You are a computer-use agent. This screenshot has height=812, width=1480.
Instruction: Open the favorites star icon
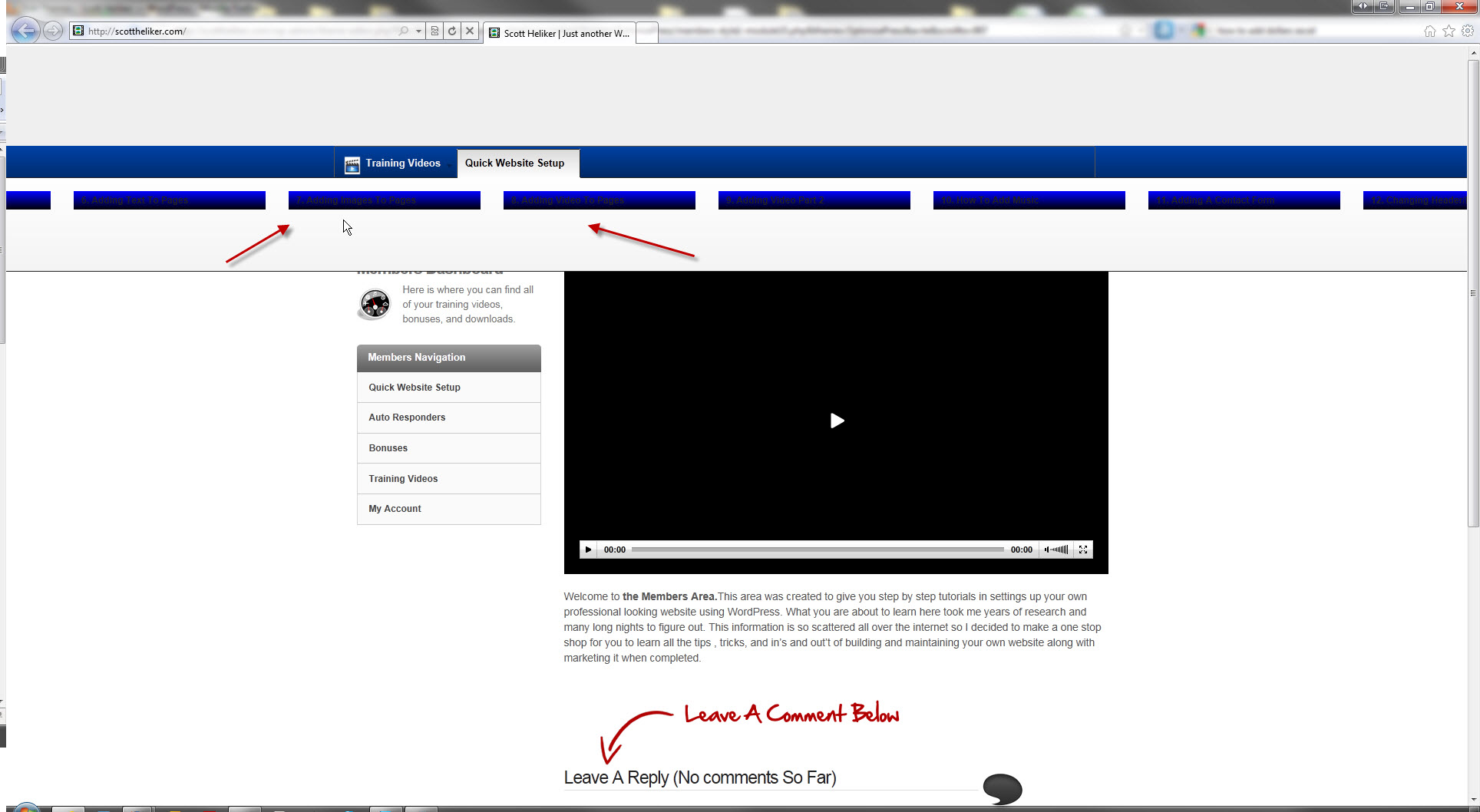(1449, 31)
